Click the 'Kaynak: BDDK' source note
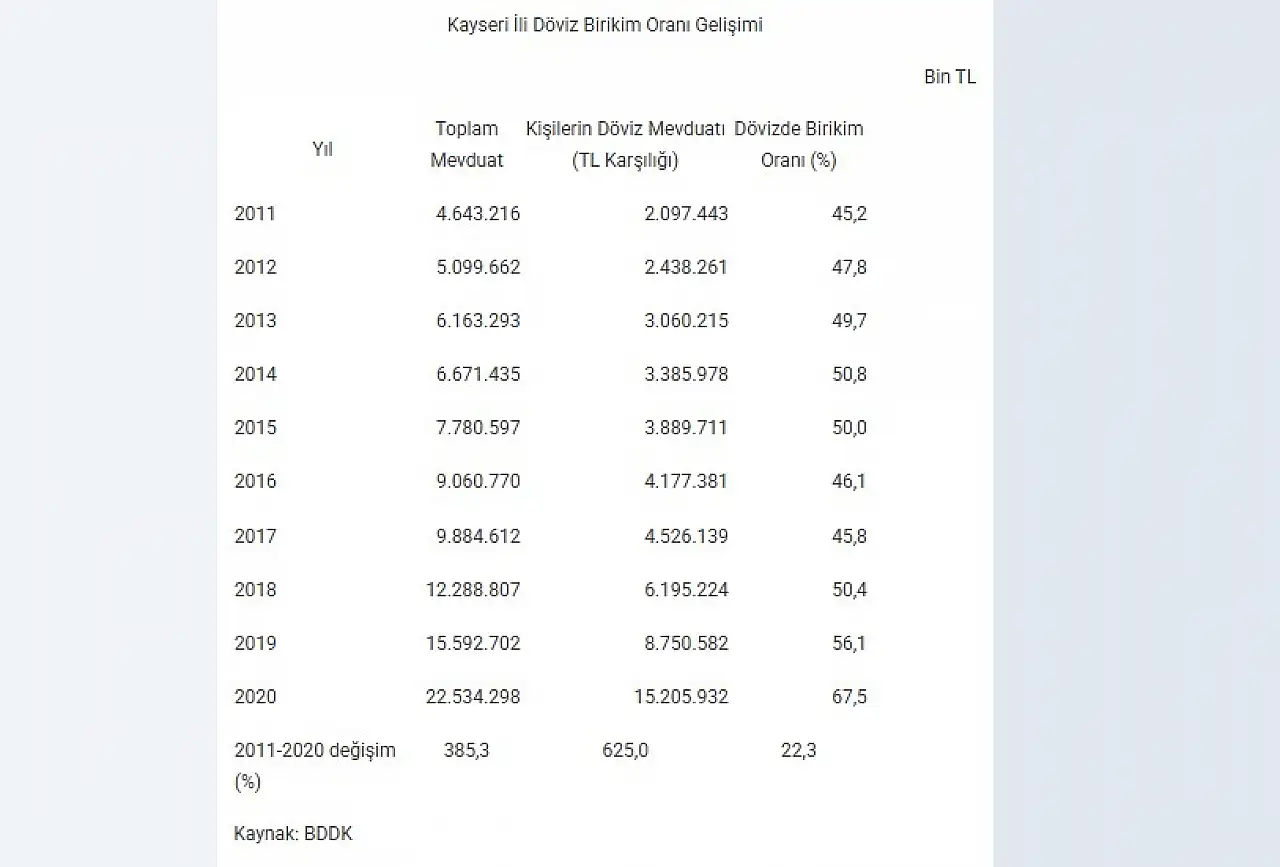 tap(293, 833)
